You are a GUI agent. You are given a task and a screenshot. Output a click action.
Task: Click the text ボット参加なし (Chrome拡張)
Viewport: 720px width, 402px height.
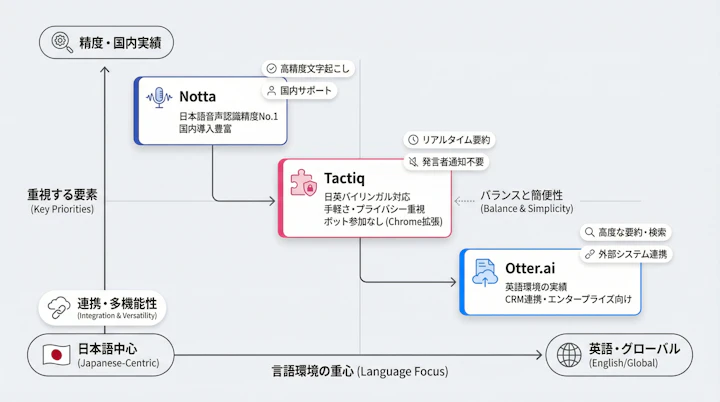pyautogui.click(x=383, y=221)
